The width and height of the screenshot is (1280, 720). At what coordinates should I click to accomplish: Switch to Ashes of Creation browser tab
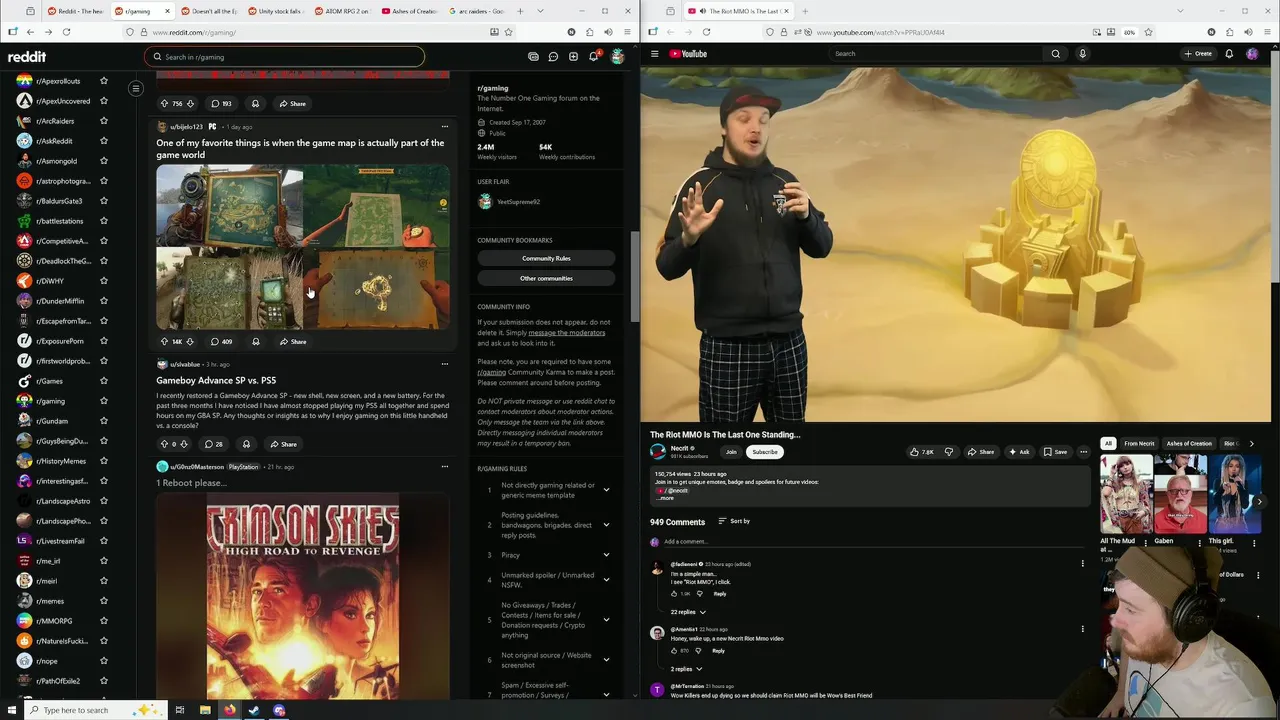[410, 11]
